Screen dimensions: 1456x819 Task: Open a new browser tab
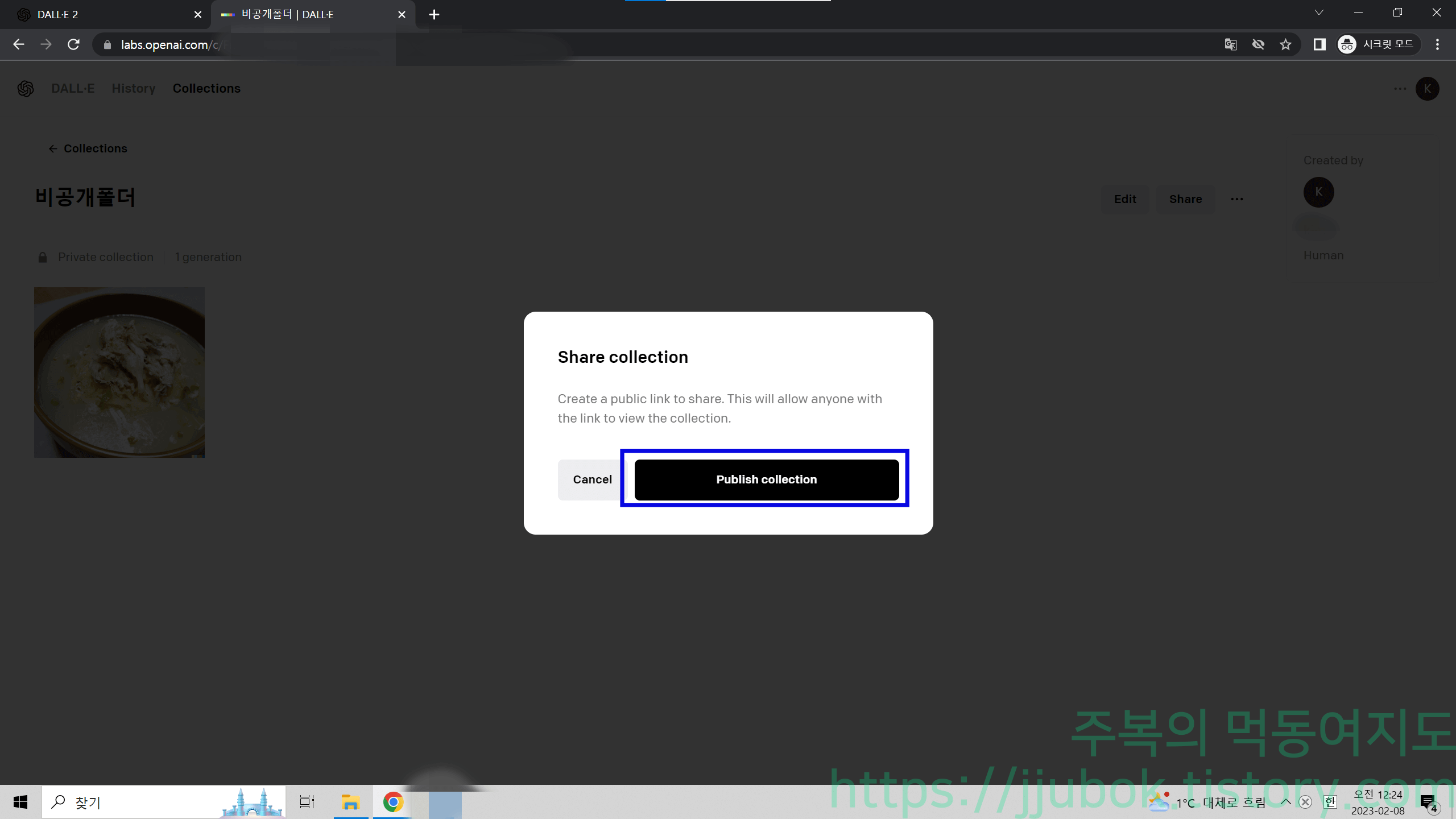point(434,15)
